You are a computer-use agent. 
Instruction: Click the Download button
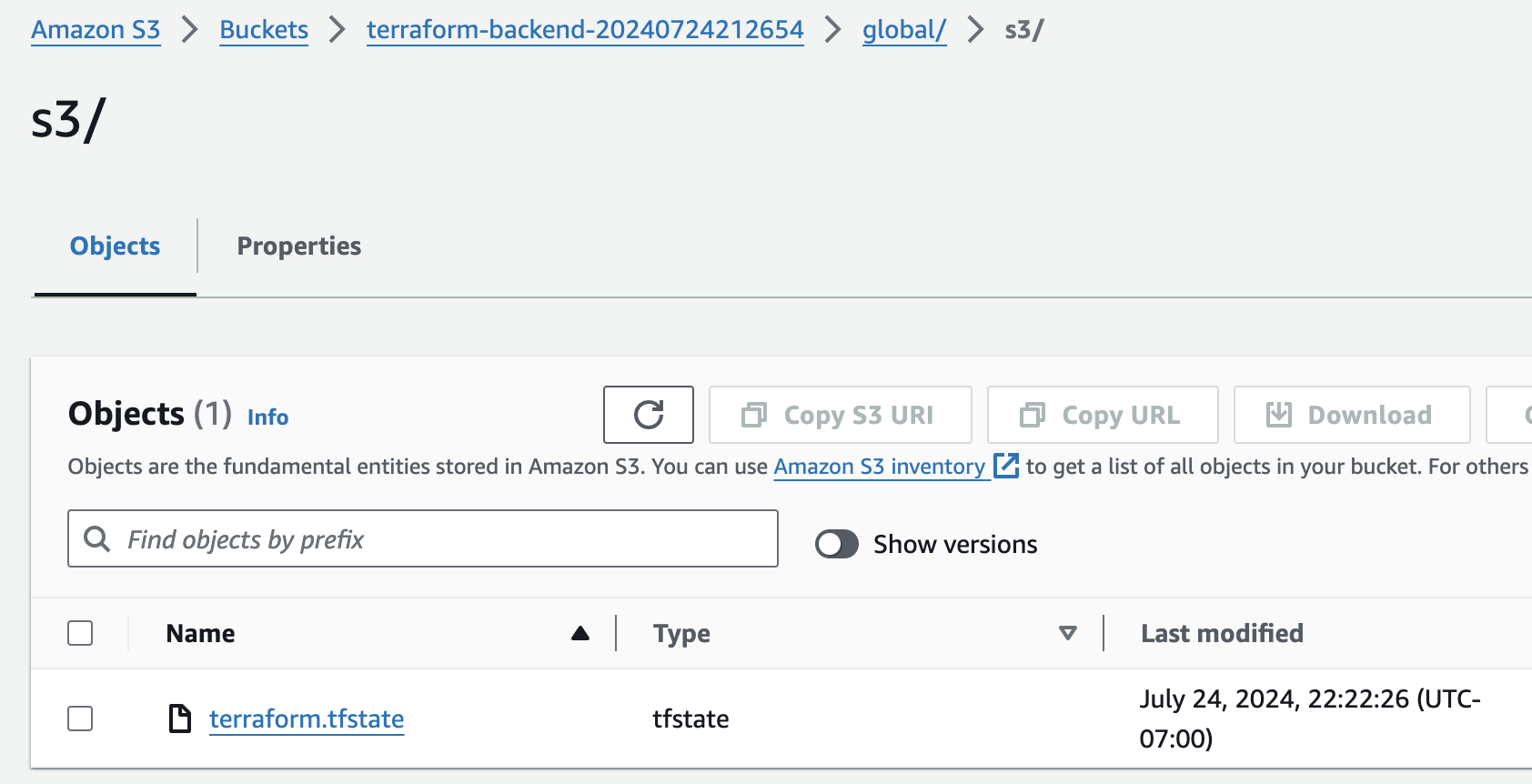1351,415
